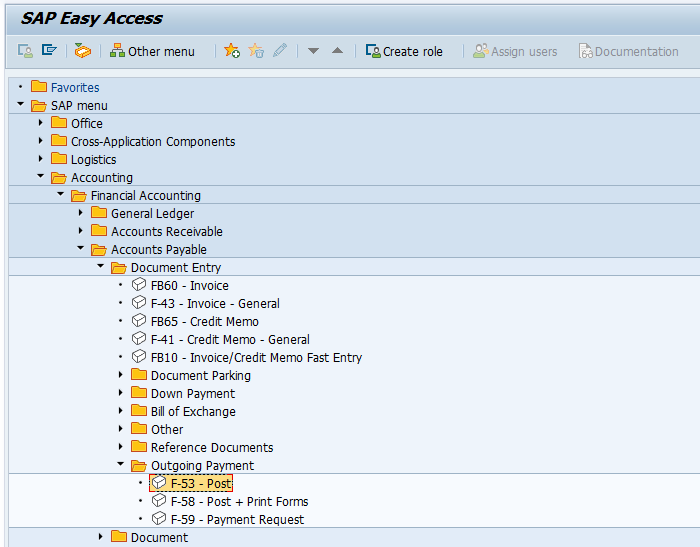The width and height of the screenshot is (700, 547).
Task: Select the Accounts Payable label
Action: point(159,250)
